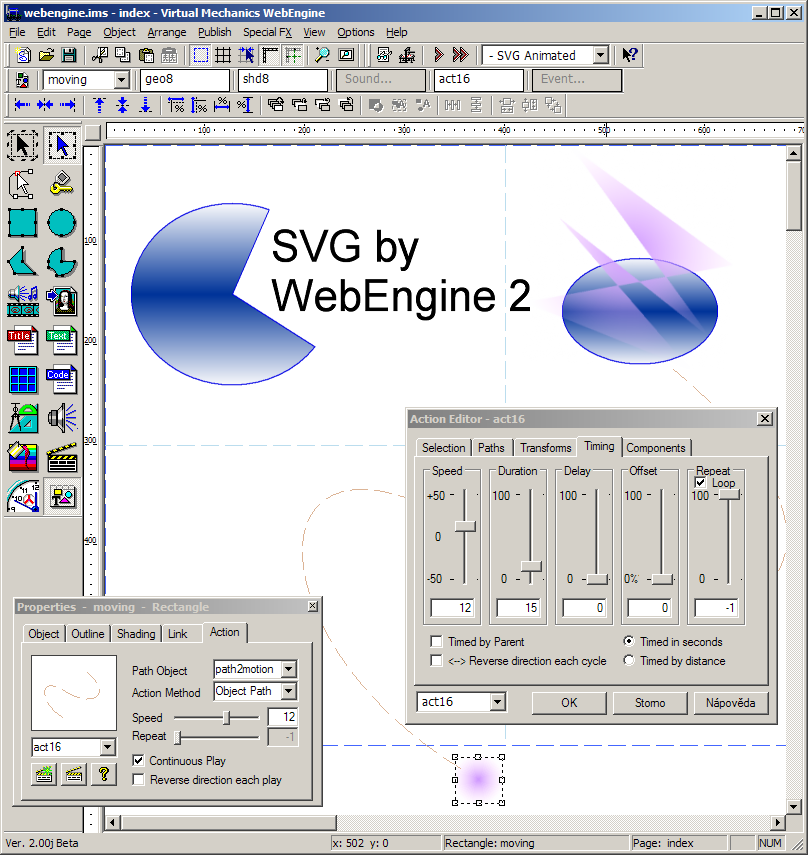Image resolution: width=808 pixels, height=855 pixels.
Task: Click the align top arrow icon
Action: pos(99,105)
